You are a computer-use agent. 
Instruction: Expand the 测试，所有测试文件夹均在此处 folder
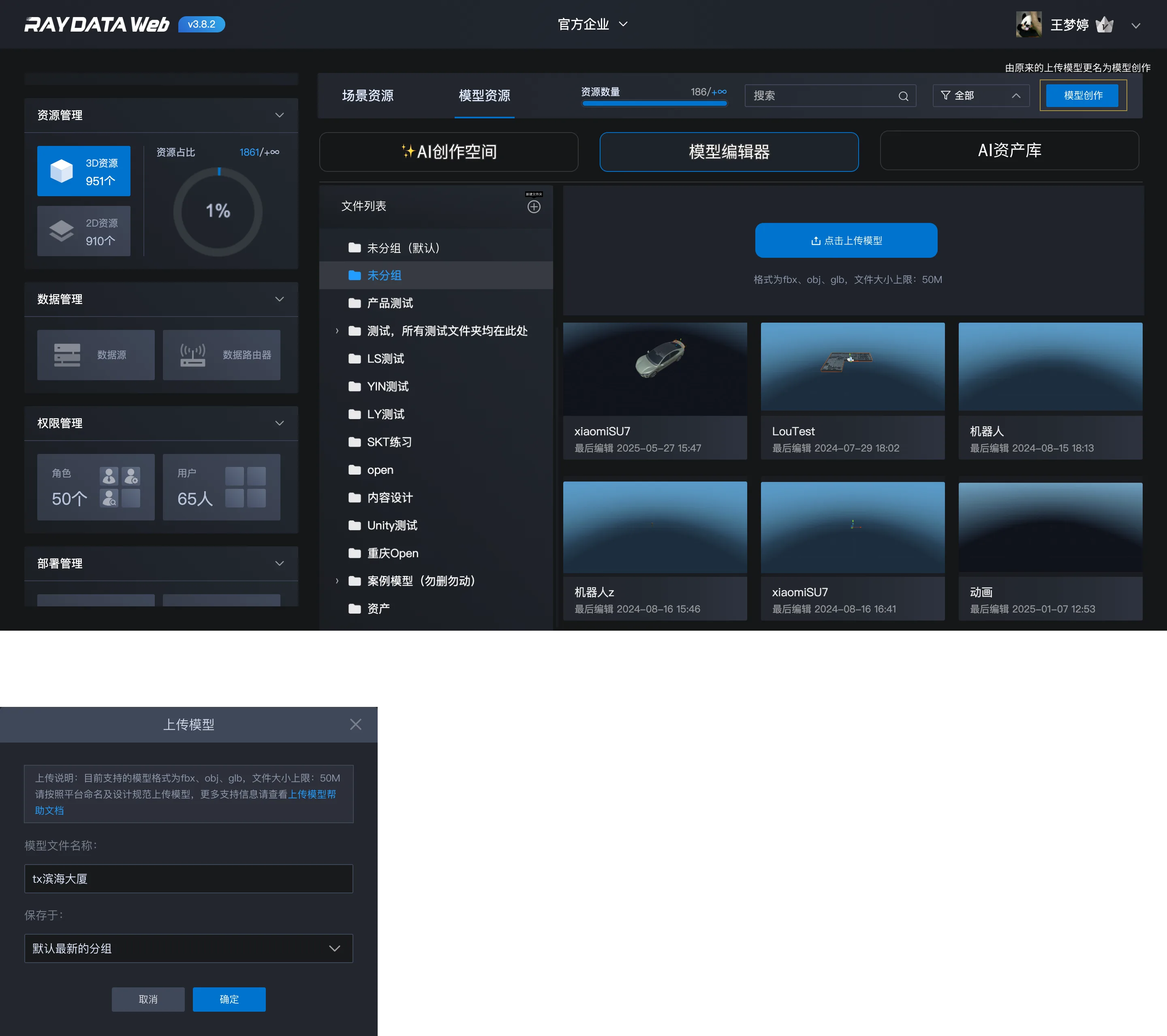[337, 331]
